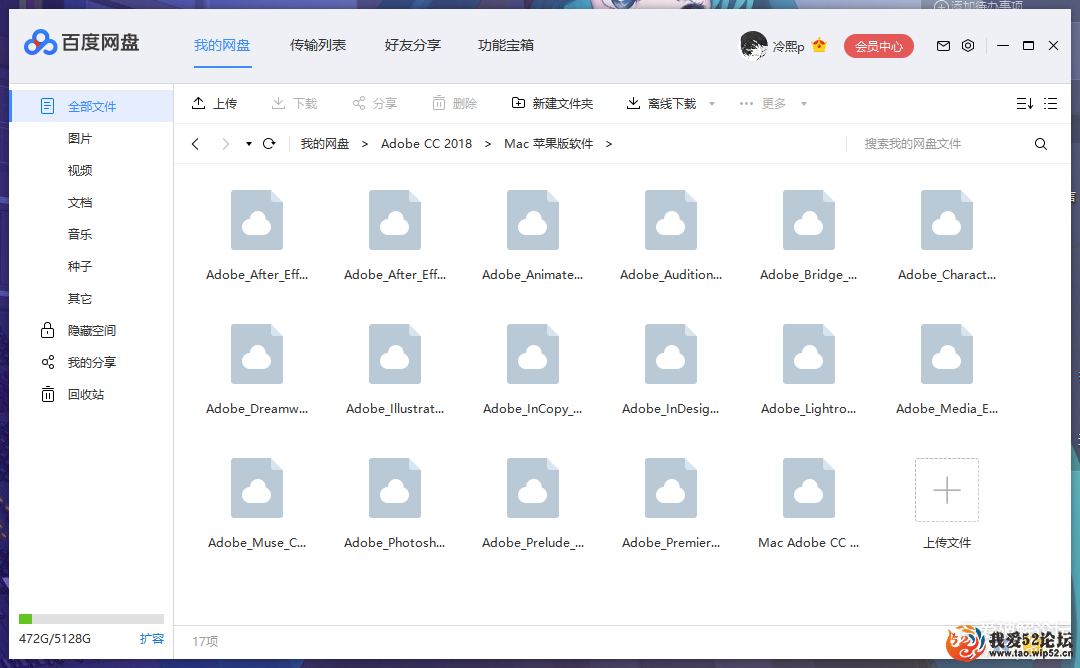The image size is (1080, 668).
Task: Switch to list view icon
Action: 1050,103
